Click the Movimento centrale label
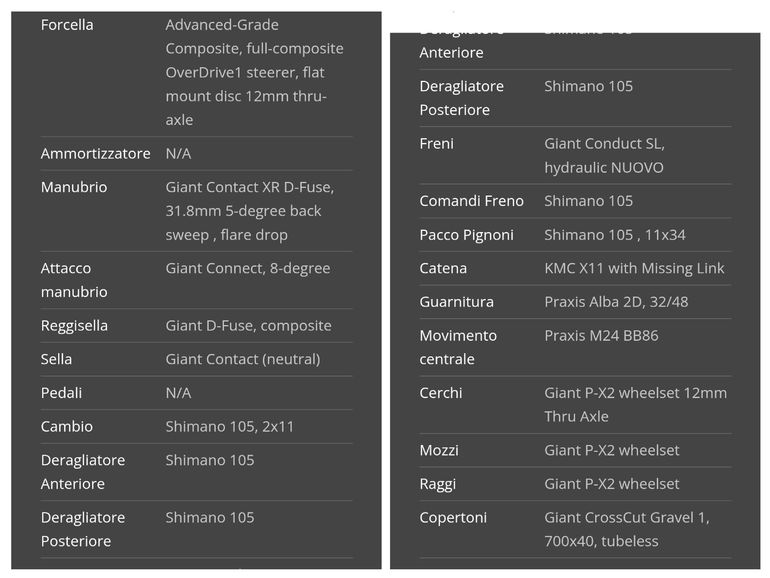770x578 pixels. tap(458, 347)
